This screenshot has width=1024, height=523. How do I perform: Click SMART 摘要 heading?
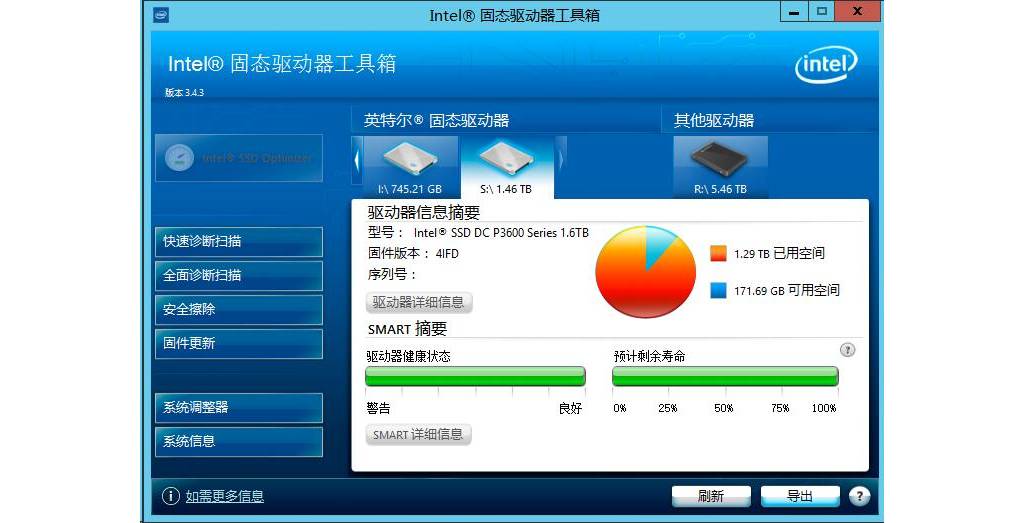408,329
